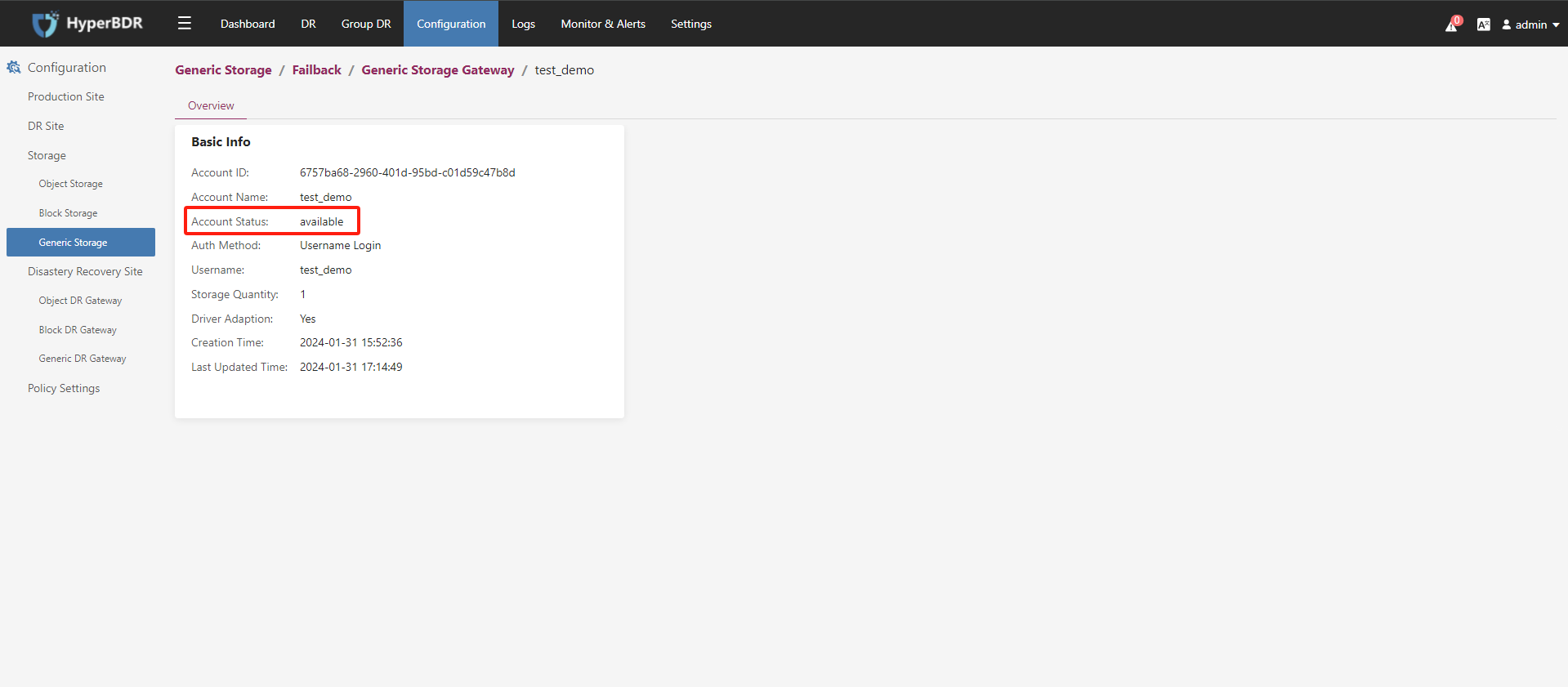1568x687 pixels.
Task: Click the Username Login auth method value
Action: pyautogui.click(x=341, y=245)
